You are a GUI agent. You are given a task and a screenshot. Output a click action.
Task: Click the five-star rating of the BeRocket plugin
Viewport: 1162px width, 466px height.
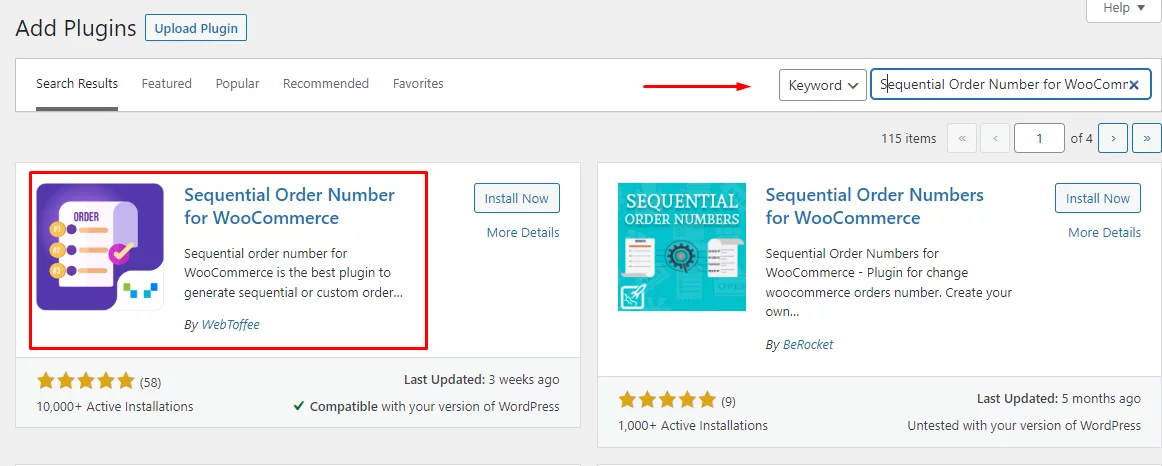click(x=667, y=401)
